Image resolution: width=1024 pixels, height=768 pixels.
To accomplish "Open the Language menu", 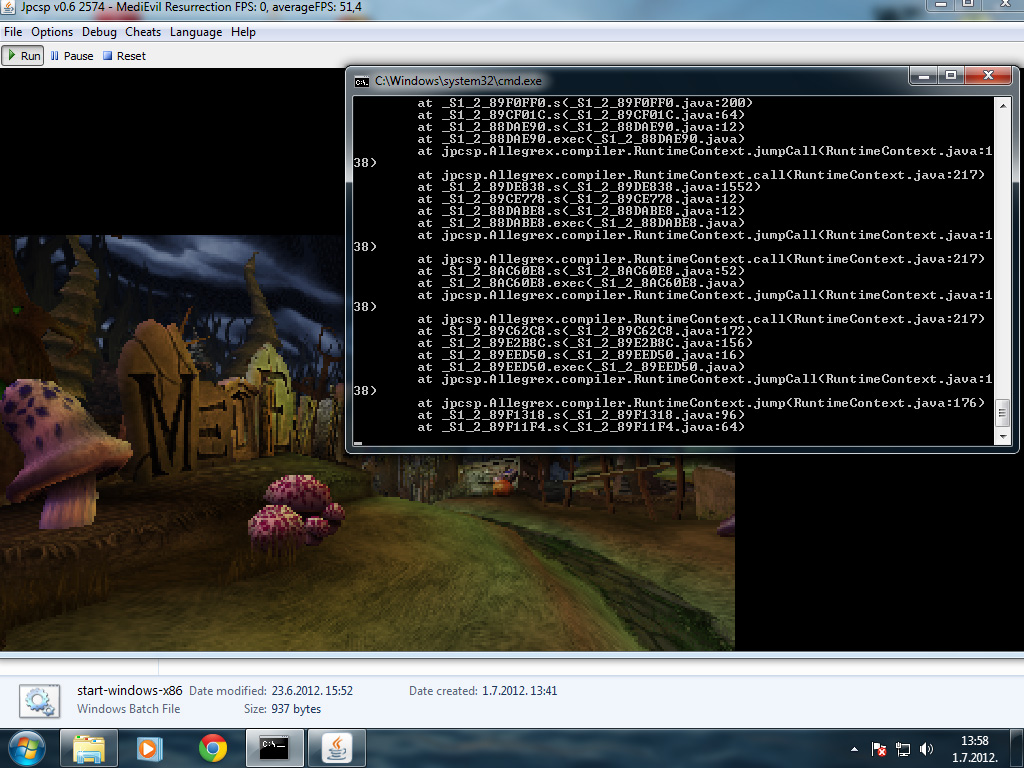I will [196, 32].
